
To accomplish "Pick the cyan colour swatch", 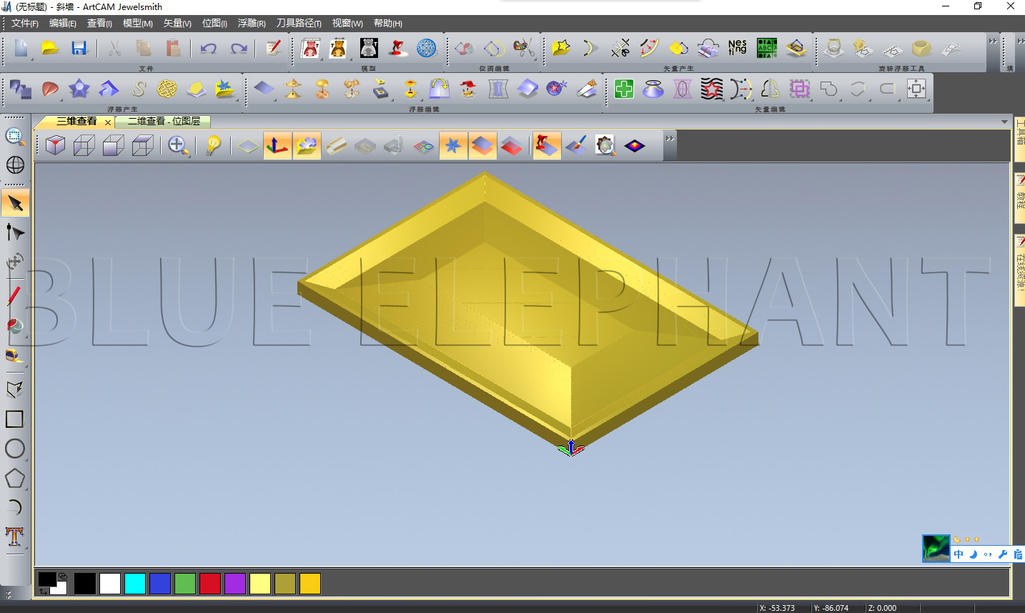I will [x=135, y=583].
